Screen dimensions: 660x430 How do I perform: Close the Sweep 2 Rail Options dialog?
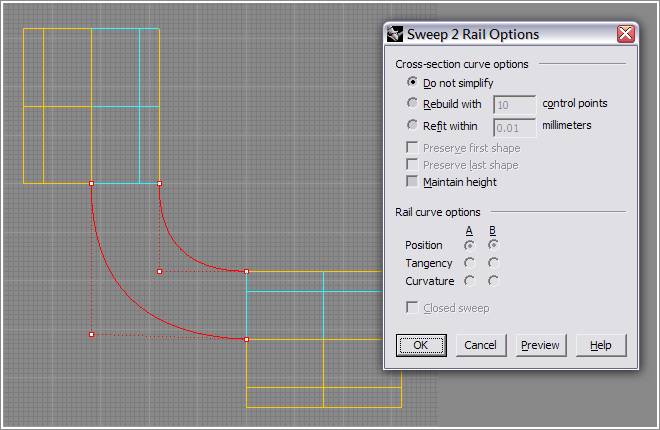coord(625,34)
